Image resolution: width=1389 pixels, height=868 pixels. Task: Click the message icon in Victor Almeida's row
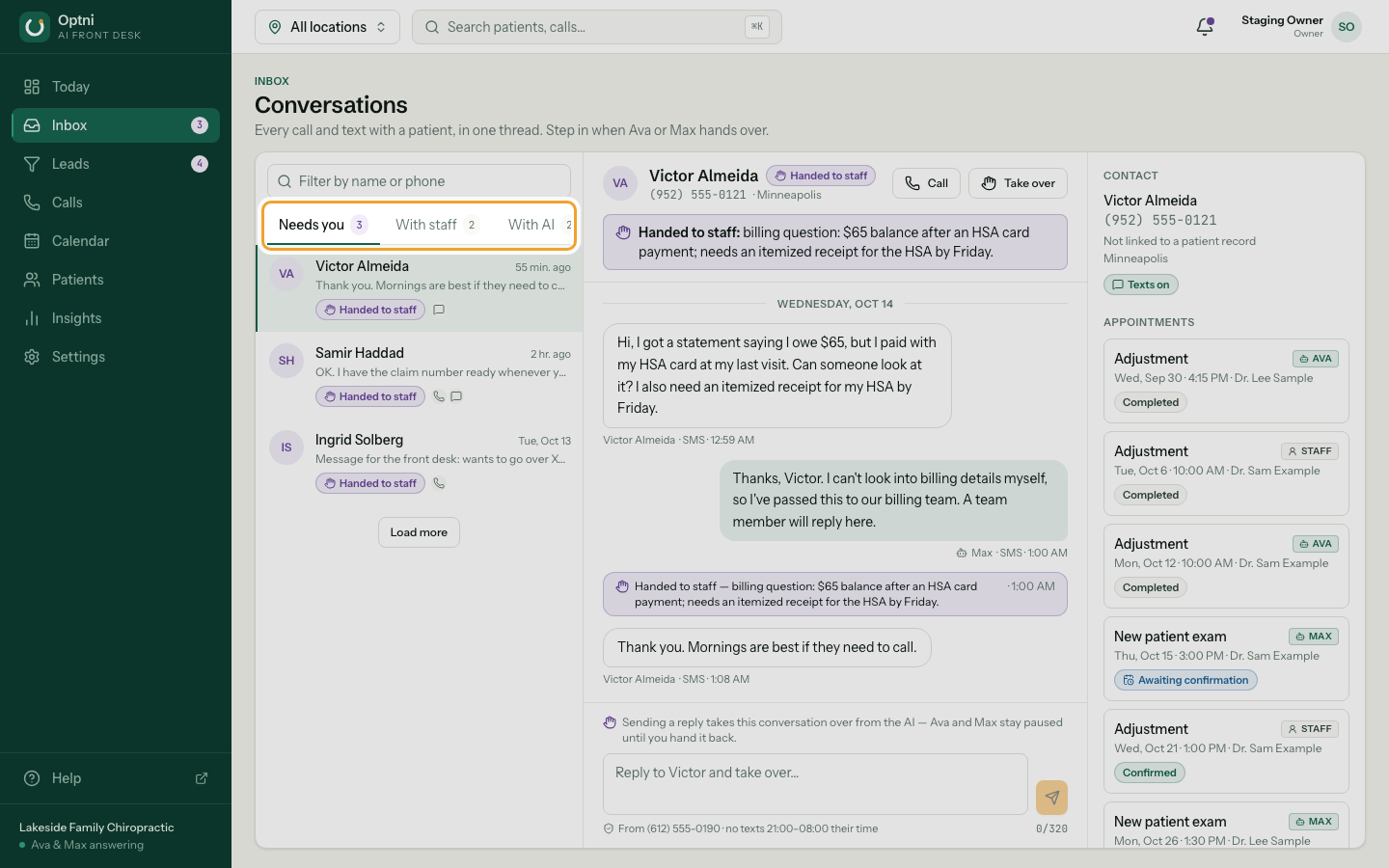tap(439, 310)
